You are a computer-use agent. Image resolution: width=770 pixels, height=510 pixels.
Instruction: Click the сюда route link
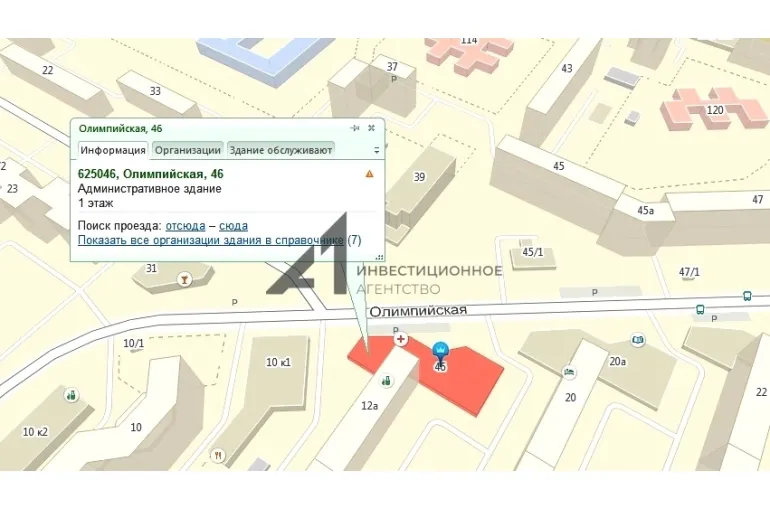(233, 226)
